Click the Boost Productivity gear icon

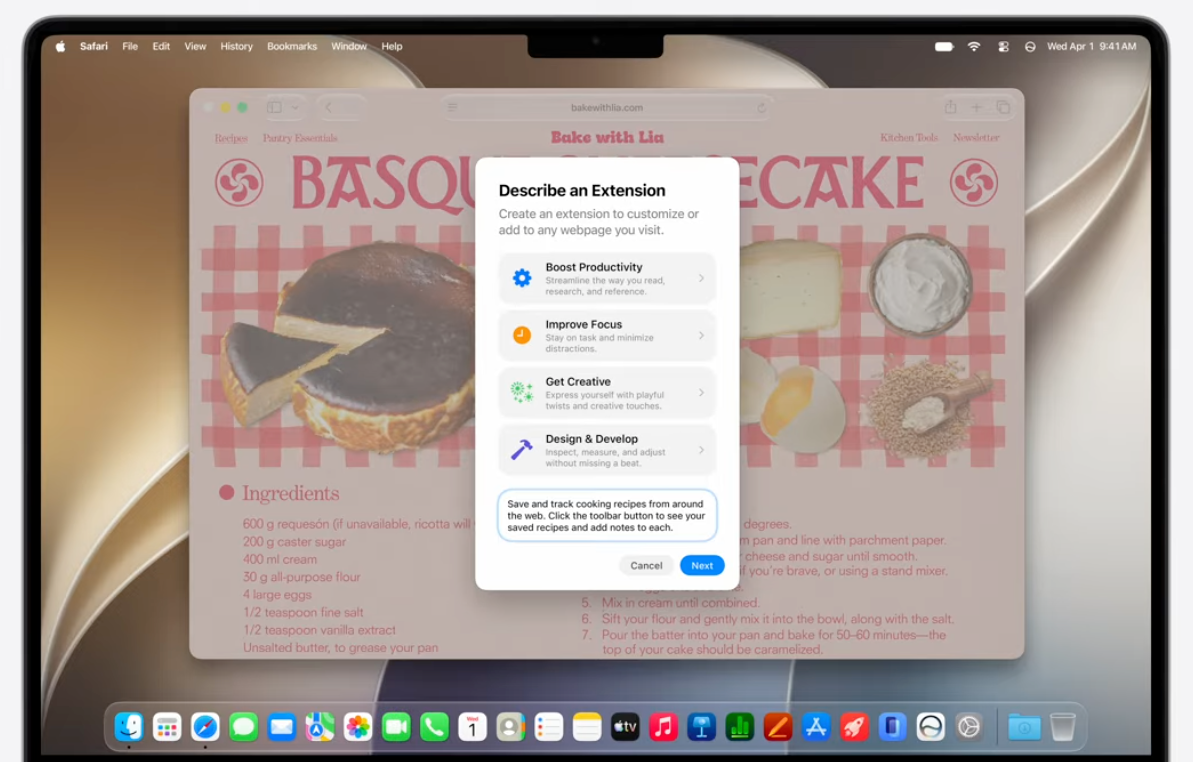[522, 278]
